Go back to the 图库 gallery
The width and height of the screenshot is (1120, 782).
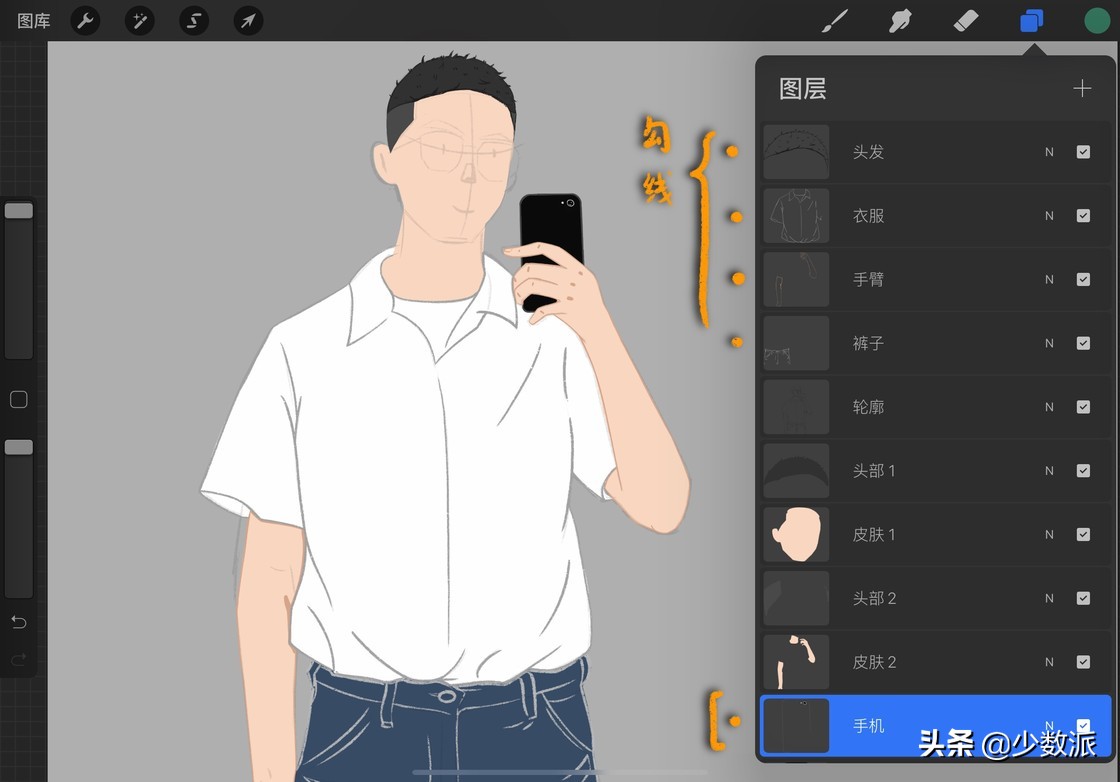click(x=32, y=20)
